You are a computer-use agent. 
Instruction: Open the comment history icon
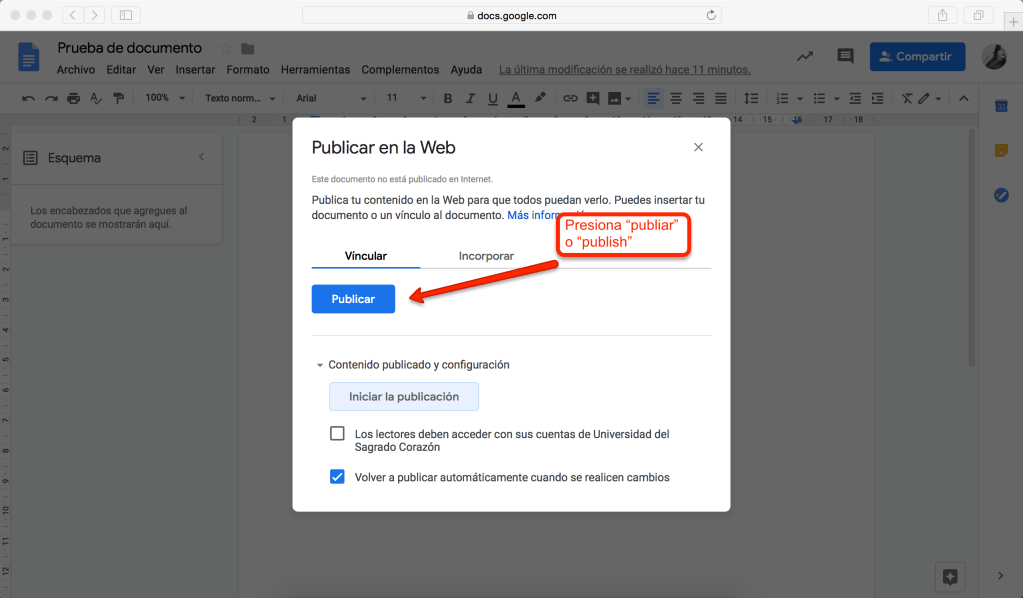(x=846, y=57)
